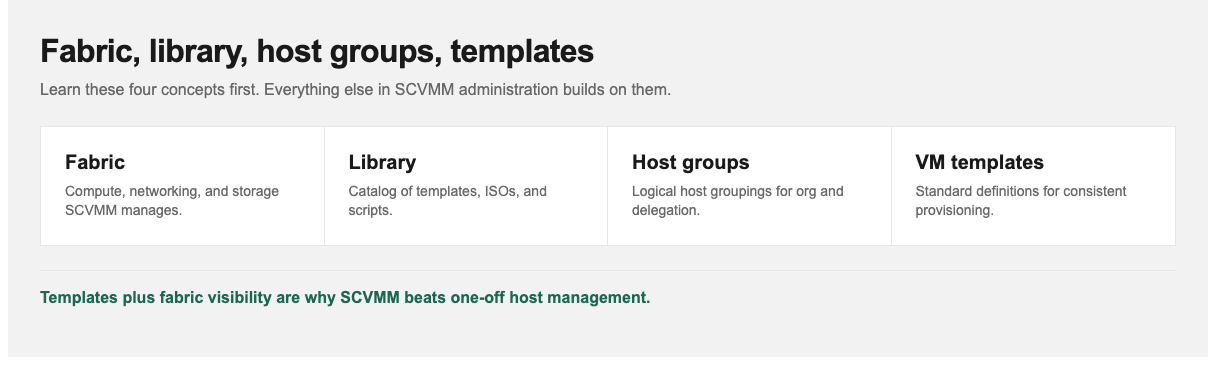
Task: Click the green "Templates plus fabric visibility" statement
Action: click(345, 298)
